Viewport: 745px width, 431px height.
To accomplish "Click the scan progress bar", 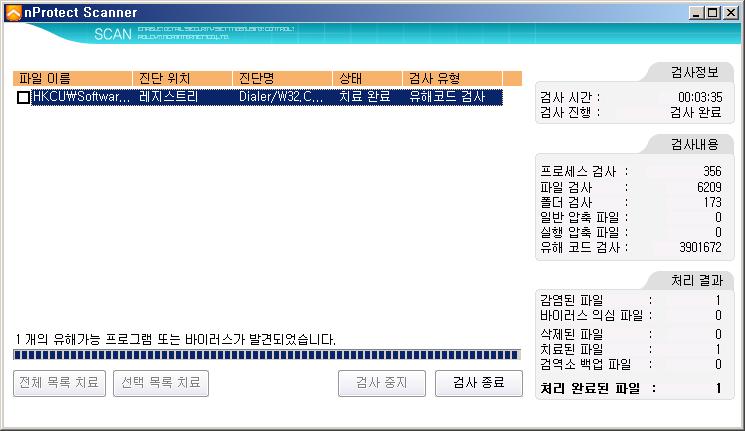I will [267, 354].
